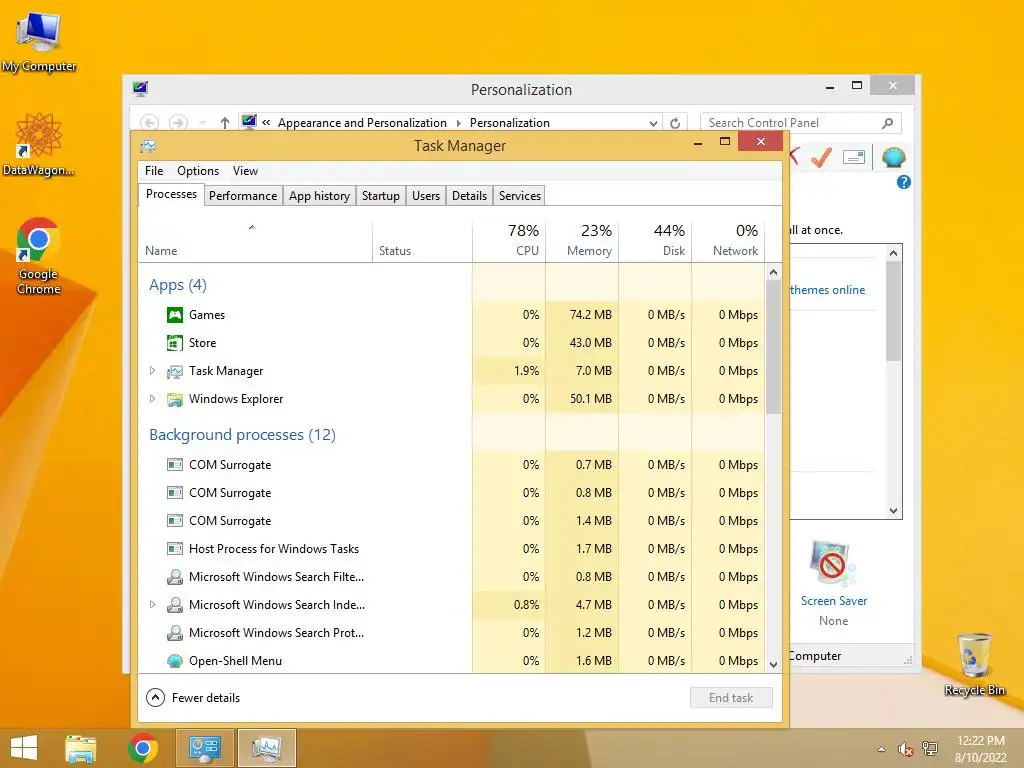The width and height of the screenshot is (1024, 768).
Task: Select the Open-Shell Menu process icon
Action: point(174,661)
